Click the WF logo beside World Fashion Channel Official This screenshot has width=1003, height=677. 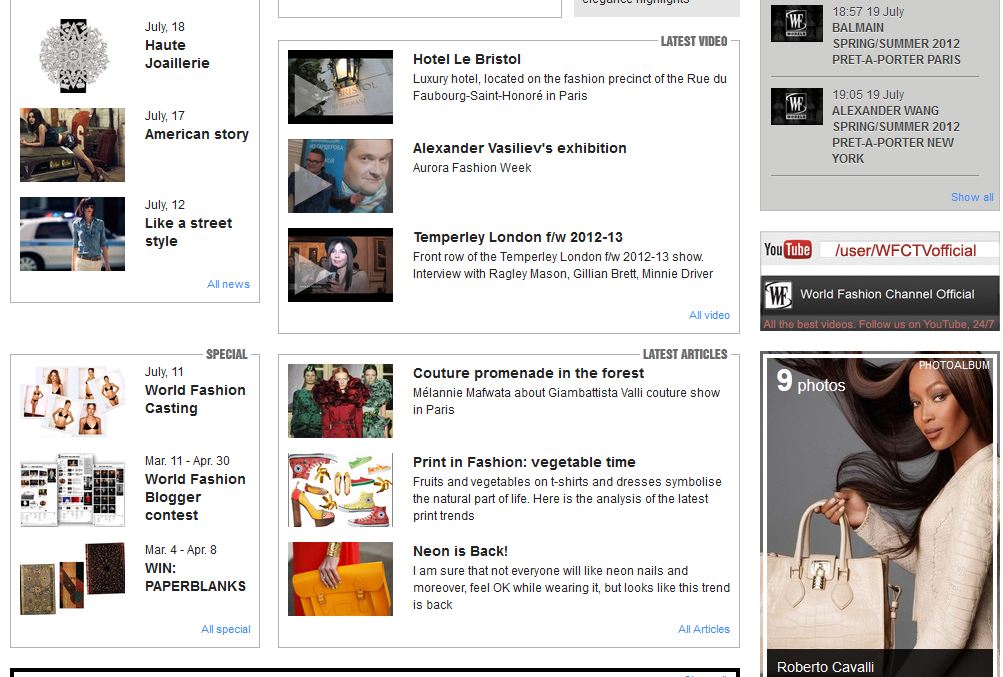pyautogui.click(x=778, y=295)
